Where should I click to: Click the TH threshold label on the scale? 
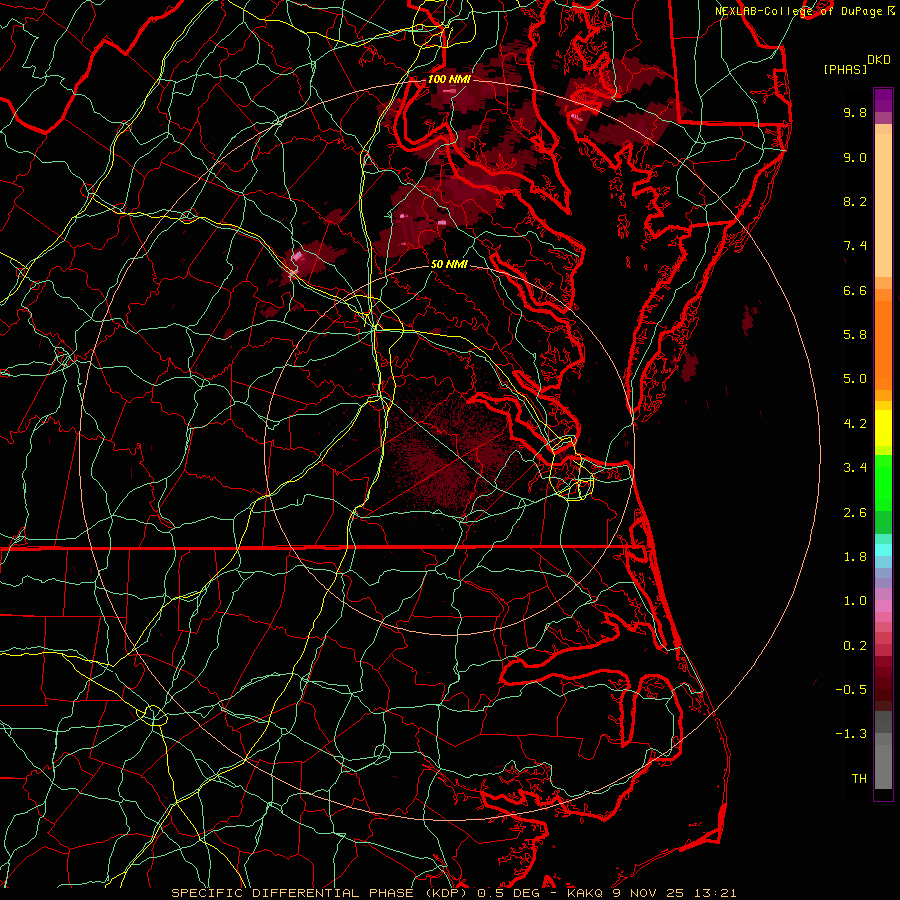(859, 779)
